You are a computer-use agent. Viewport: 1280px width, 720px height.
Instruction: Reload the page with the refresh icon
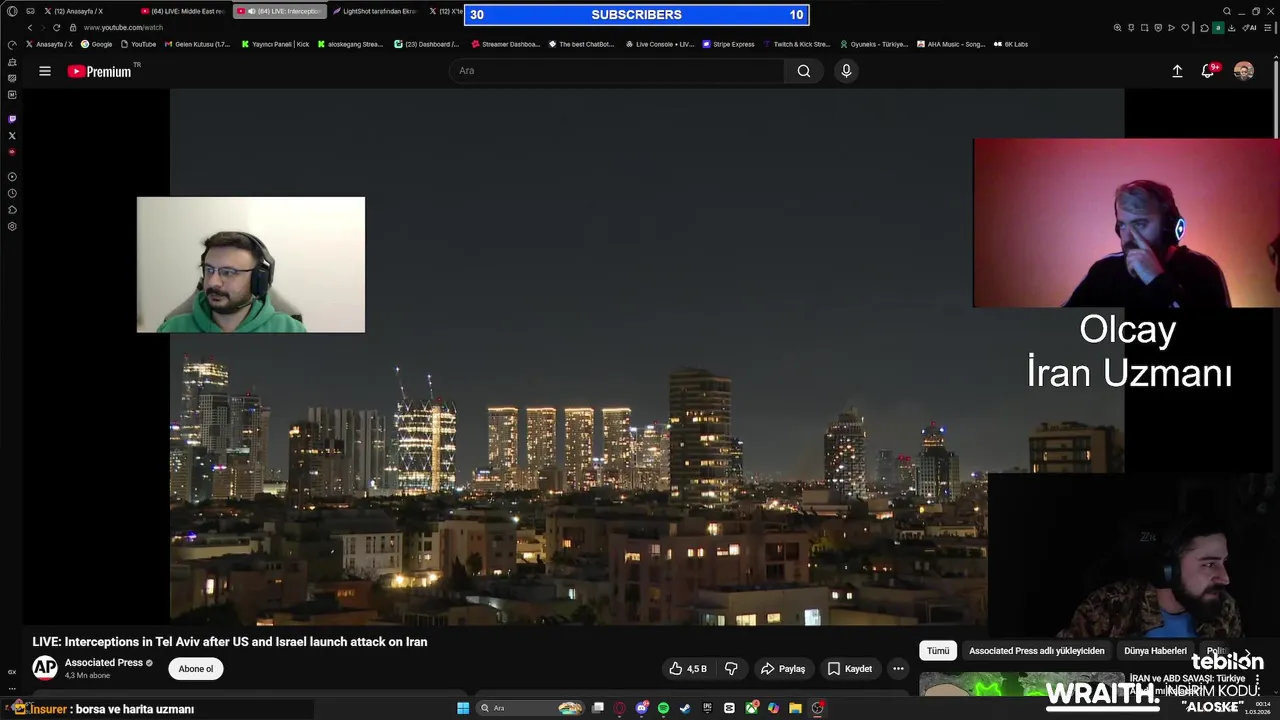coord(56,27)
